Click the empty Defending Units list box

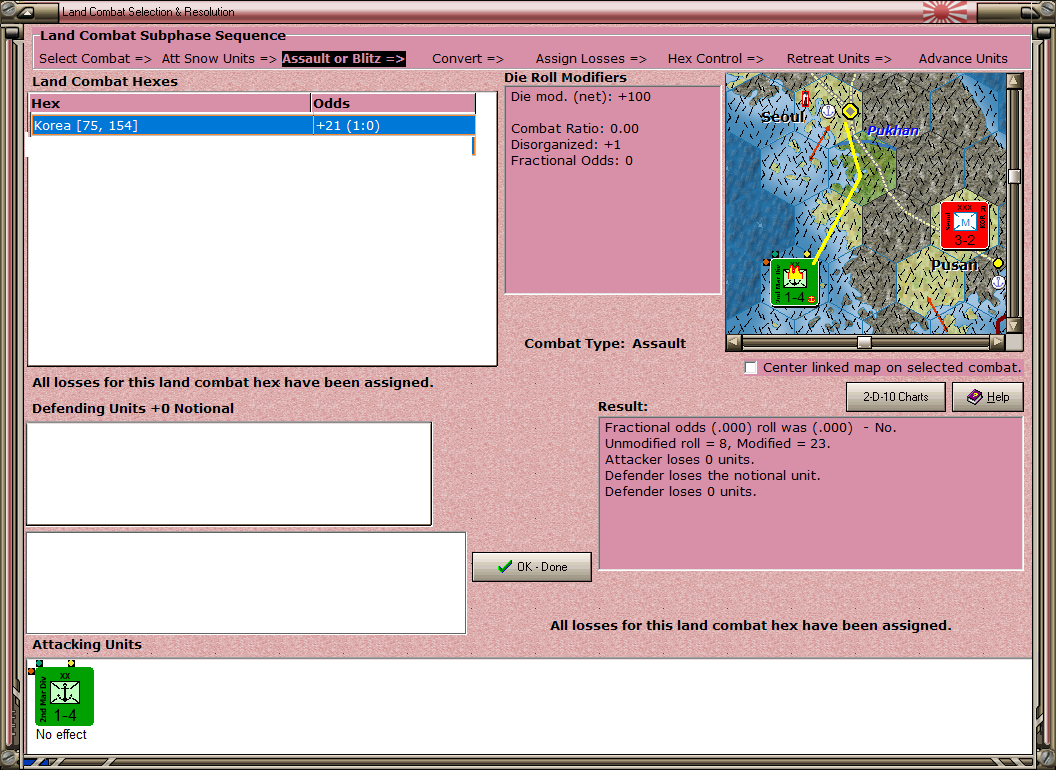pos(229,474)
